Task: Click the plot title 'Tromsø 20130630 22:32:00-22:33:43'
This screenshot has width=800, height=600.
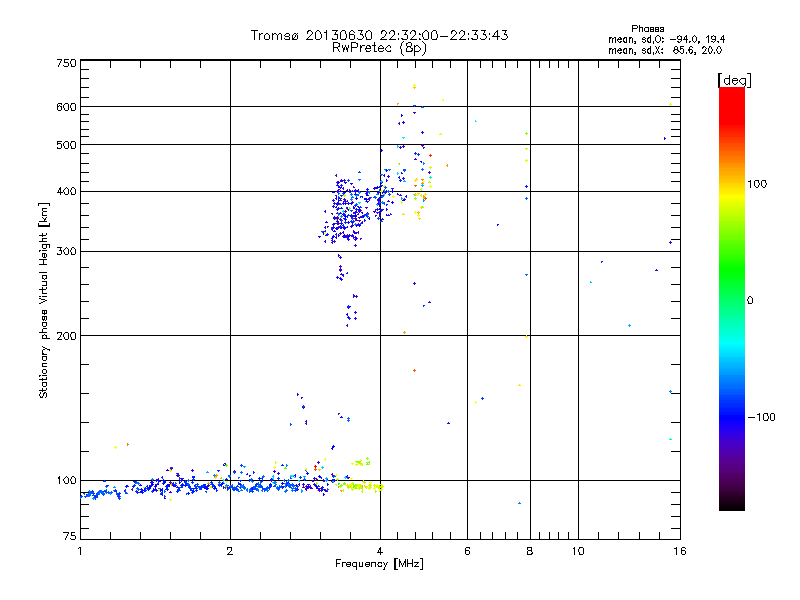Action: click(x=380, y=35)
